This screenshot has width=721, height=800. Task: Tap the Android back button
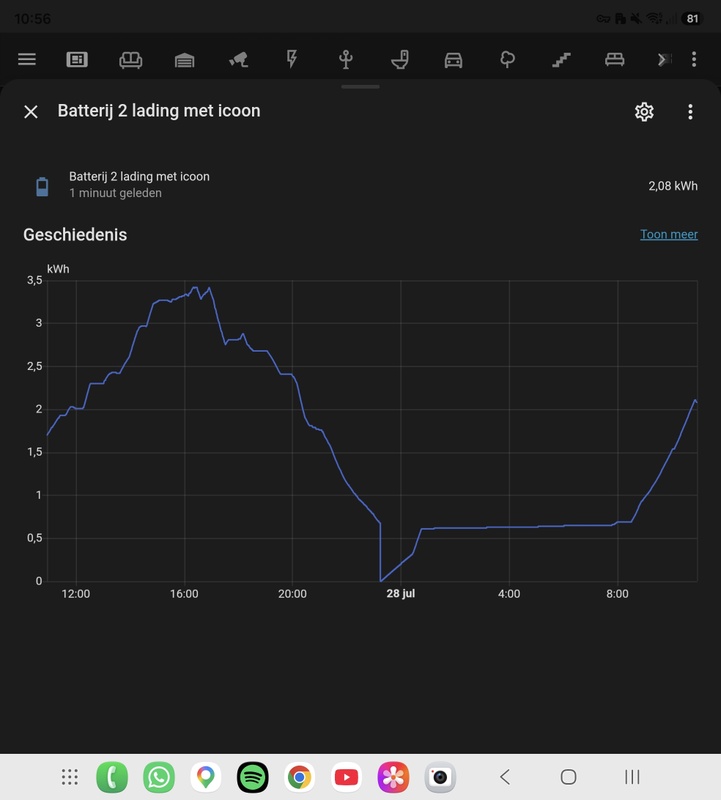505,777
